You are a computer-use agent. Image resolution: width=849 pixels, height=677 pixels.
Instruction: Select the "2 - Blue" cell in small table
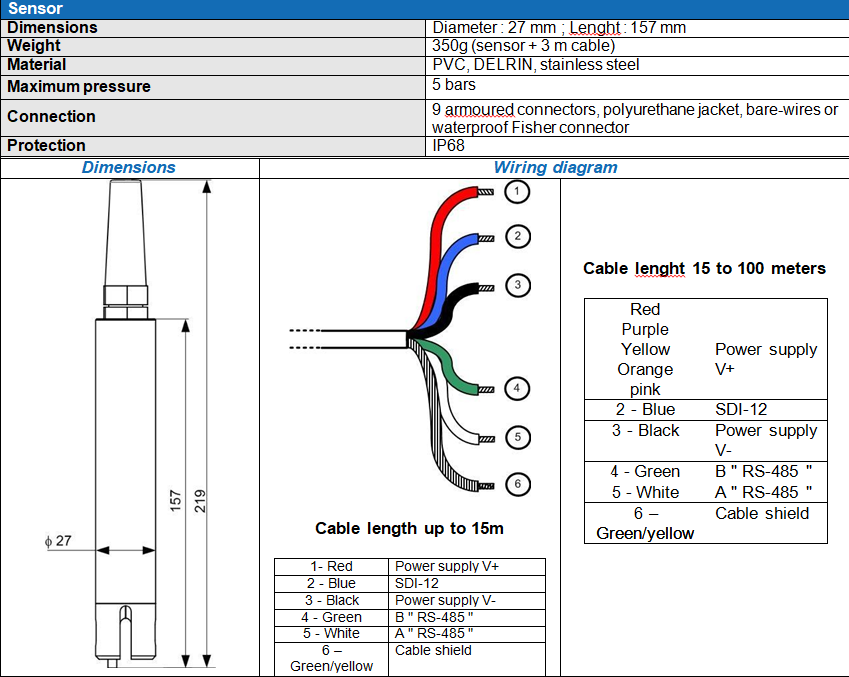[331, 583]
